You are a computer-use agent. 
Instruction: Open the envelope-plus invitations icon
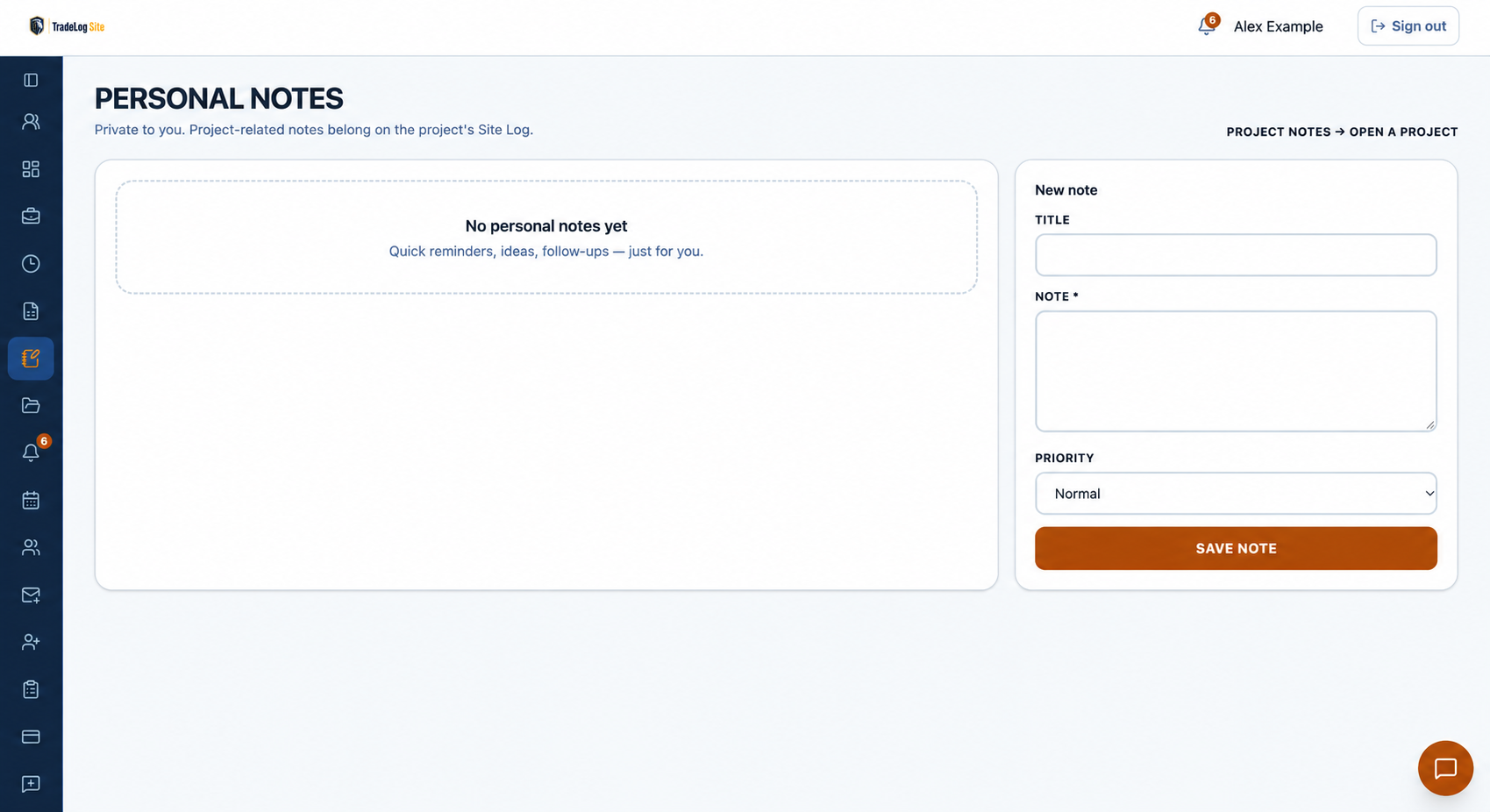pos(31,595)
